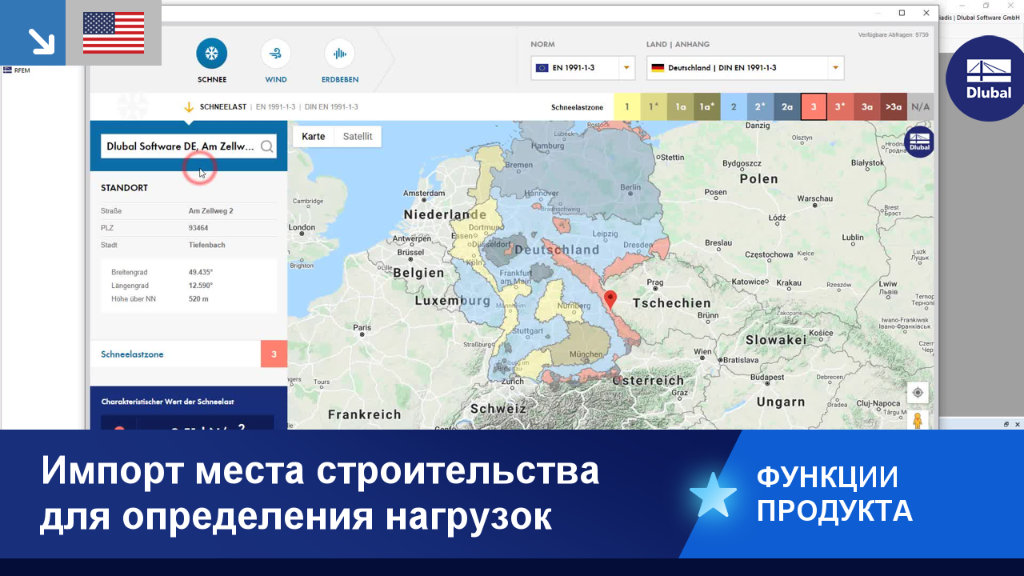This screenshot has height=576, width=1024.
Task: Select snow zone 2a color swatch
Action: (x=786, y=107)
